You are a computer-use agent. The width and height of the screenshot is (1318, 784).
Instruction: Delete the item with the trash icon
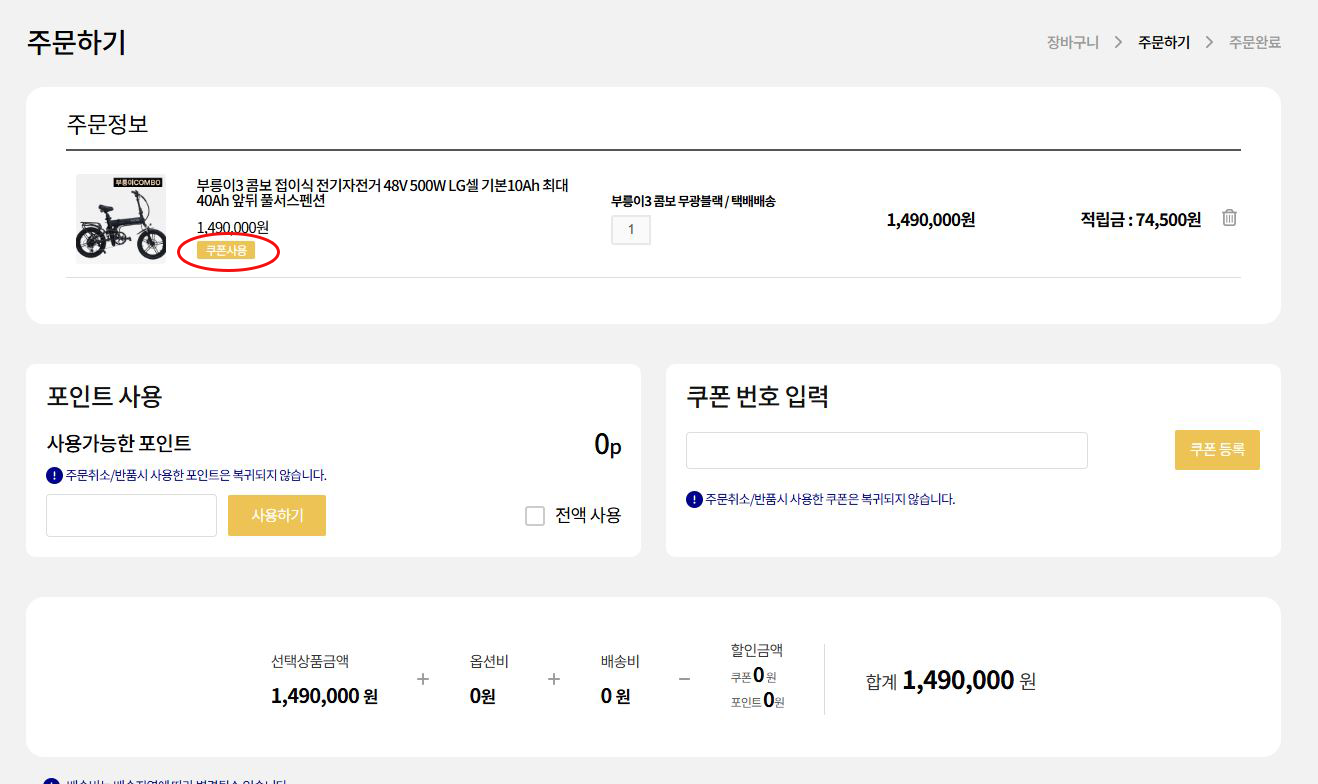(x=1229, y=218)
